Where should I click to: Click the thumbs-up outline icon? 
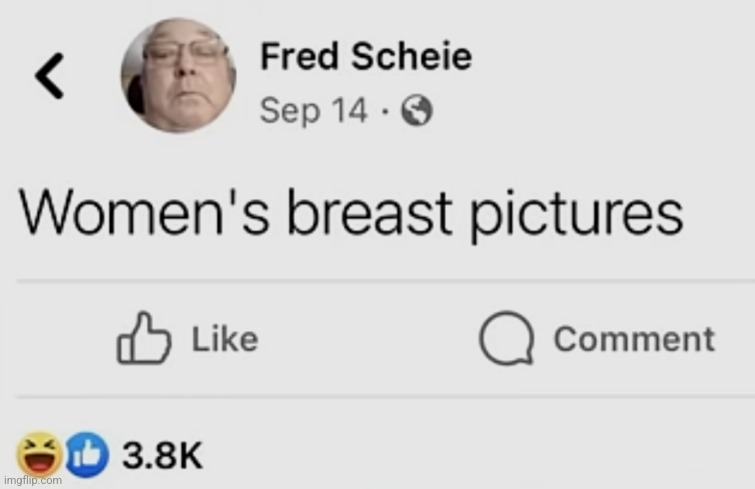143,338
